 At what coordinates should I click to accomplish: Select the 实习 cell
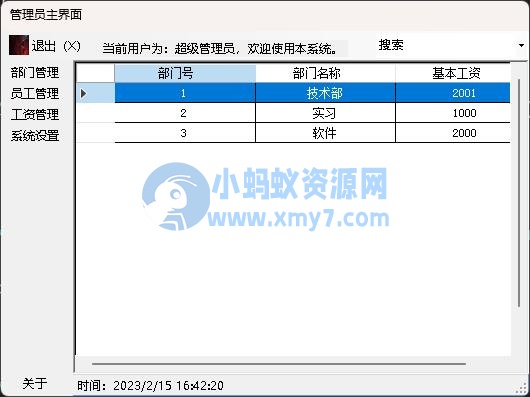coord(325,113)
